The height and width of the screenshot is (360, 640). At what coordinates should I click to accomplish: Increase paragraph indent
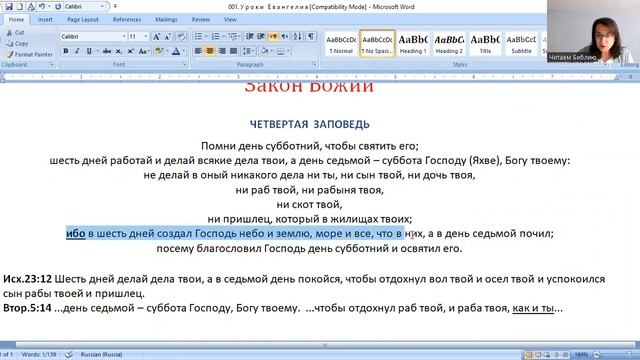click(x=261, y=37)
